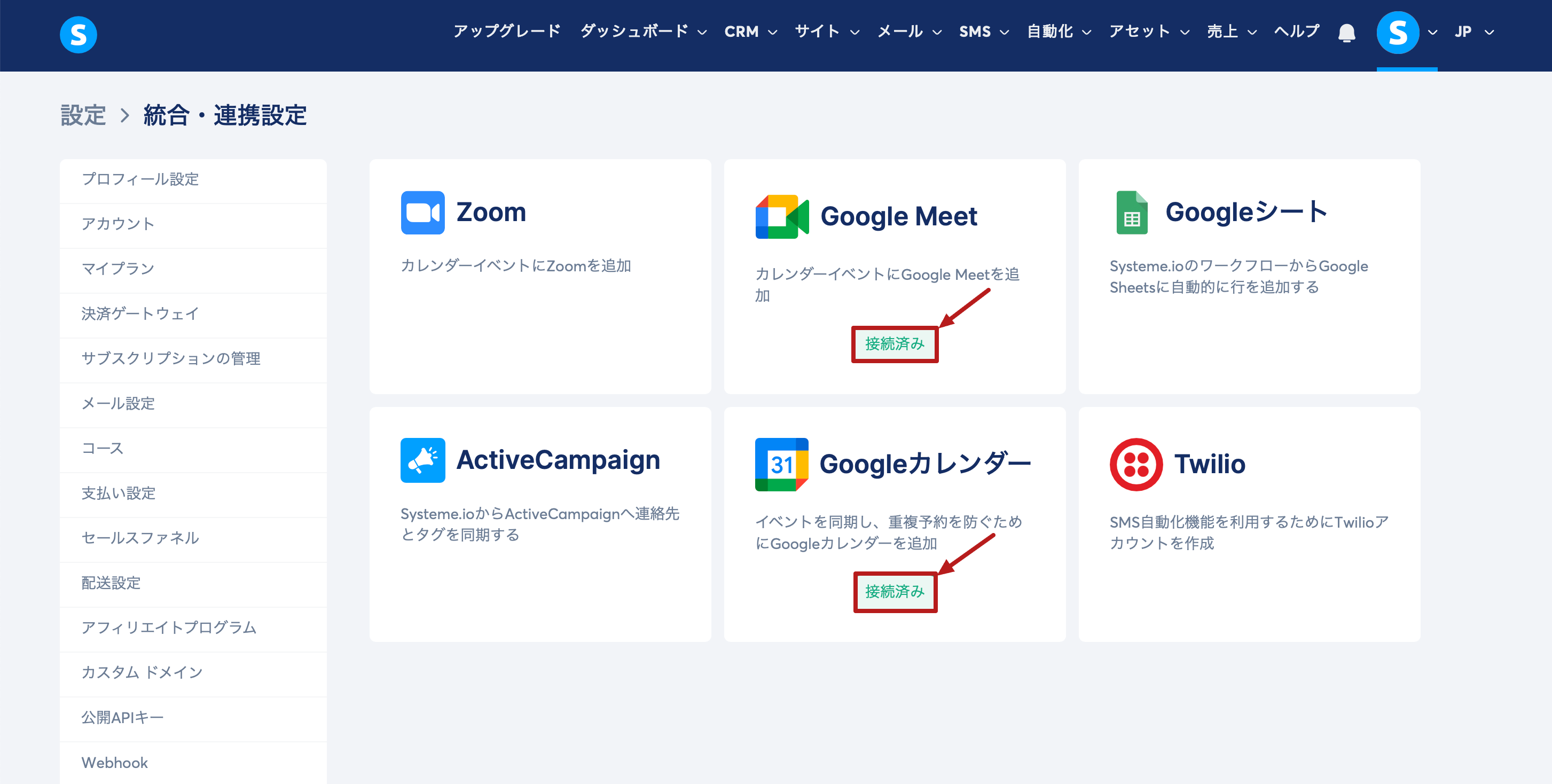This screenshot has height=784, width=1552.
Task: Select プロフィール設定 in the sidebar
Action: tap(140, 179)
